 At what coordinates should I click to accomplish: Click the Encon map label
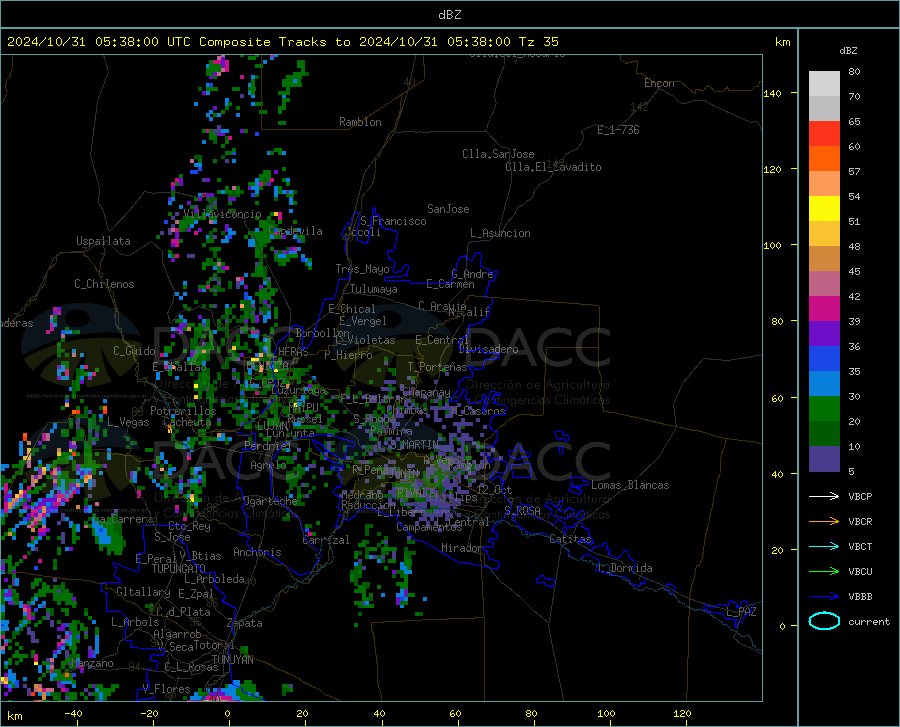[x=659, y=83]
